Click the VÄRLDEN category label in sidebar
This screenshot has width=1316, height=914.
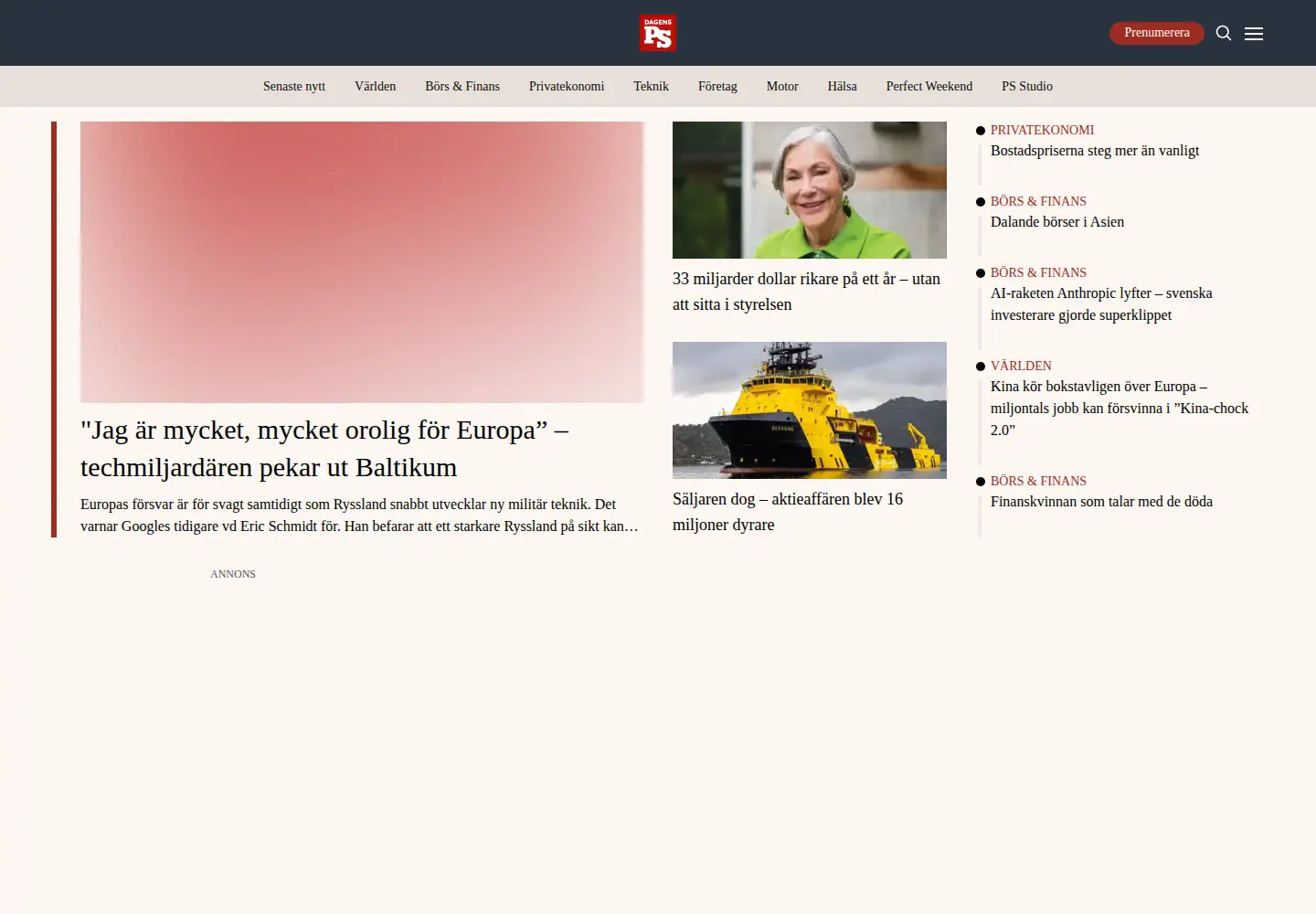click(1021, 366)
